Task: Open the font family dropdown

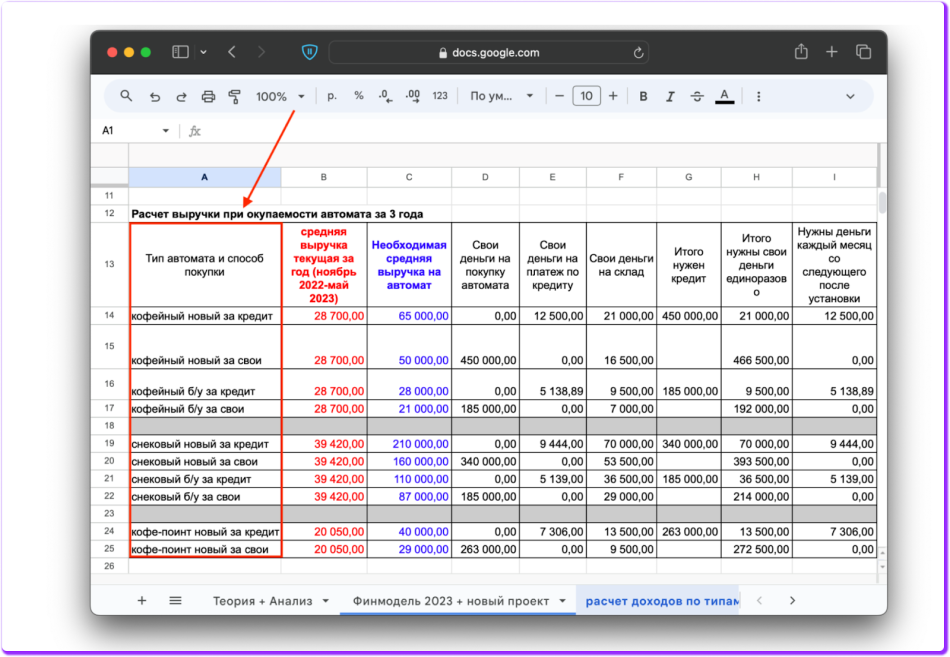Action: tap(502, 97)
